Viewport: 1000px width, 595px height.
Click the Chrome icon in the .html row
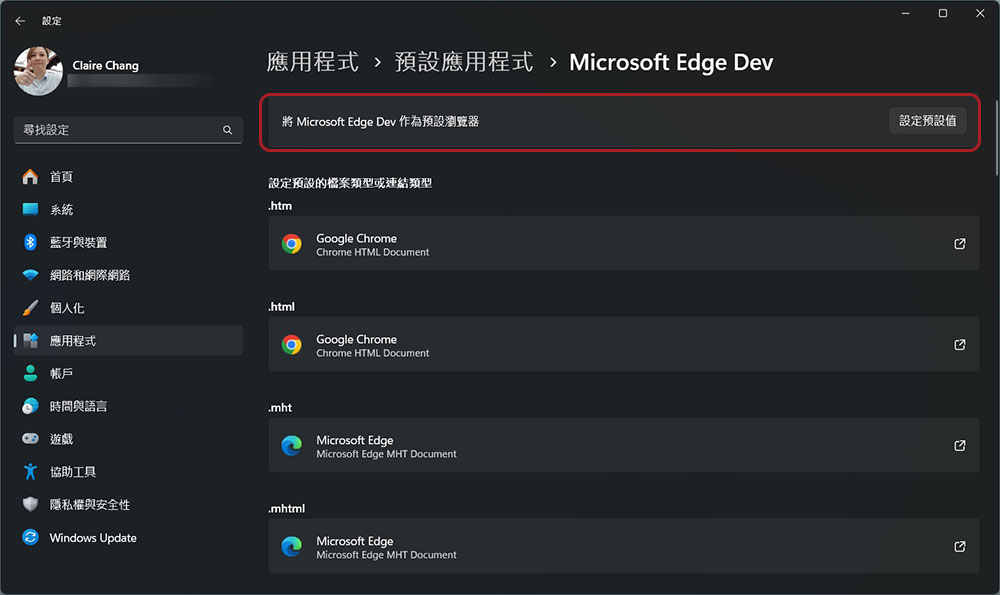(x=291, y=344)
